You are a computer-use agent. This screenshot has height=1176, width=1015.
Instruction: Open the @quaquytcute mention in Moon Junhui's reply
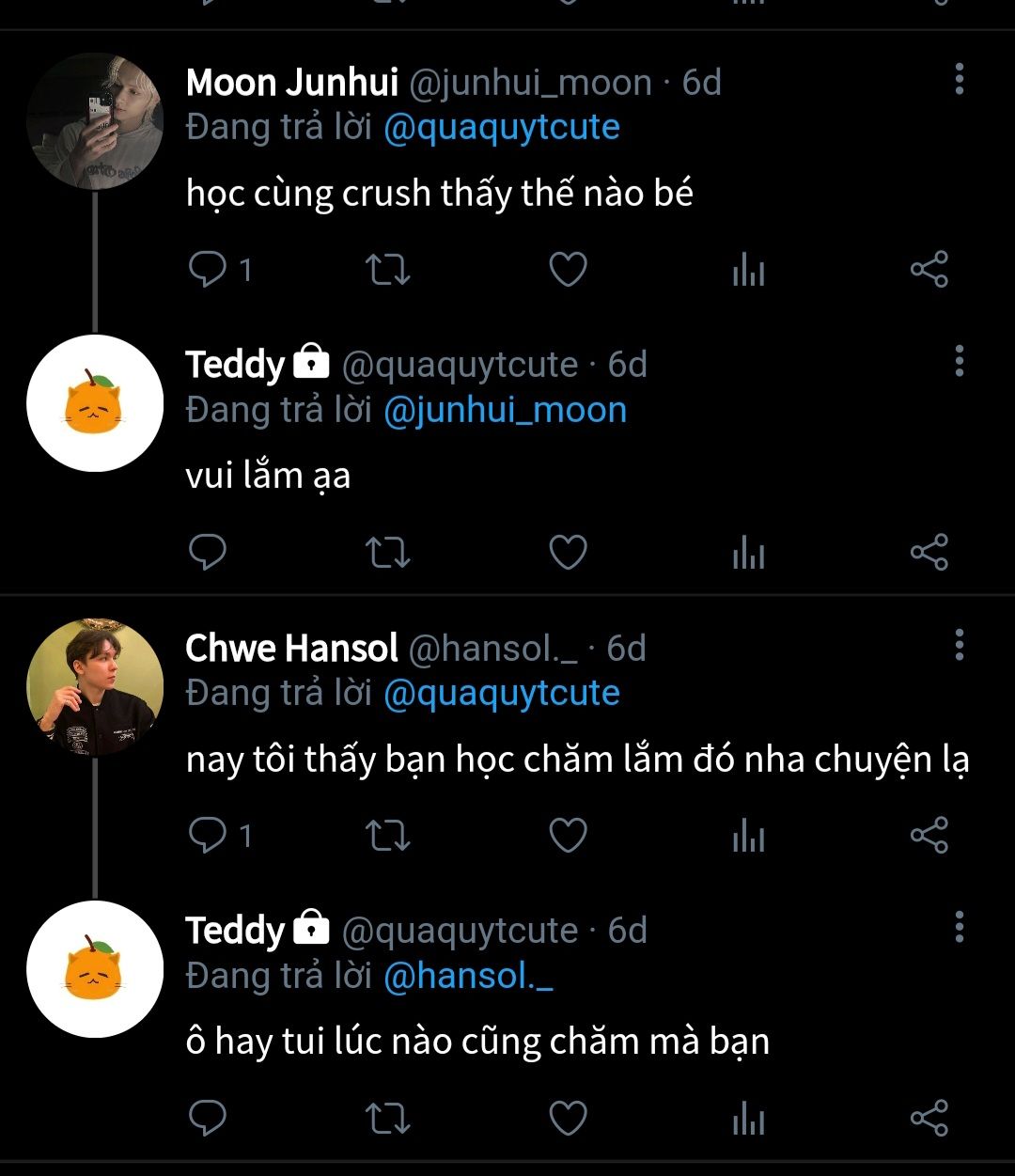502,128
